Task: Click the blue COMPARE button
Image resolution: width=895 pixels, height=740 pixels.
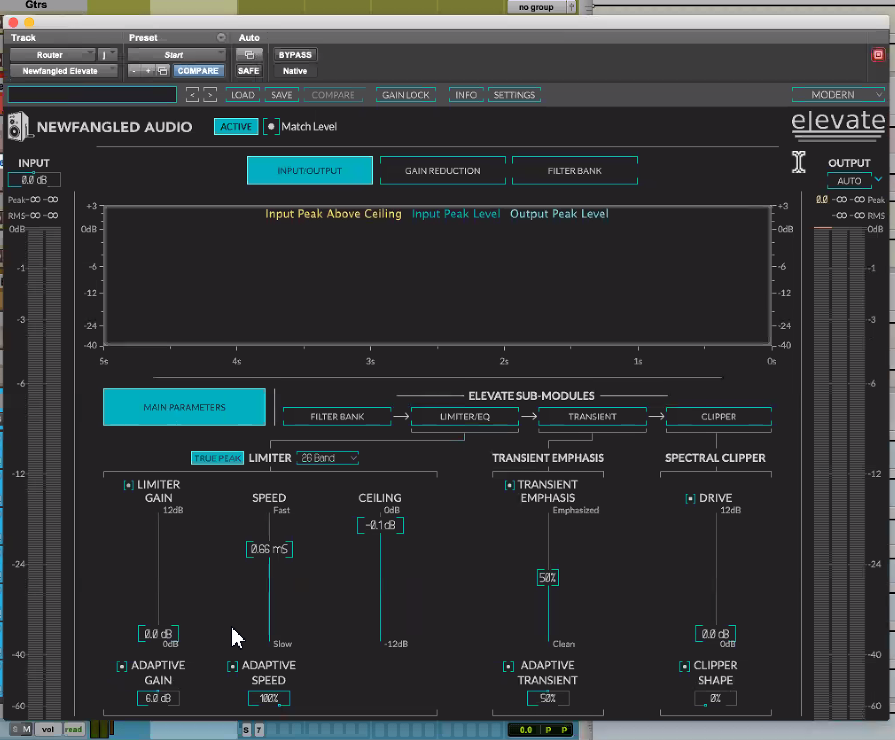Action: click(198, 71)
